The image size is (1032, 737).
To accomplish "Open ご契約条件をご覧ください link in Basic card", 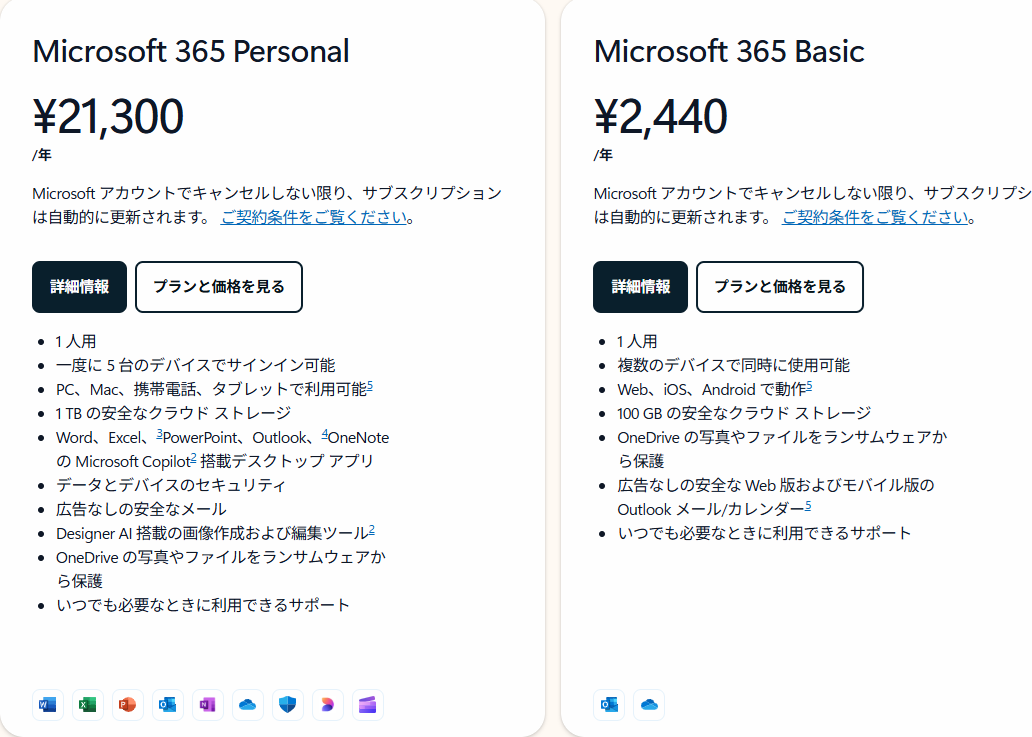I will 875,217.
